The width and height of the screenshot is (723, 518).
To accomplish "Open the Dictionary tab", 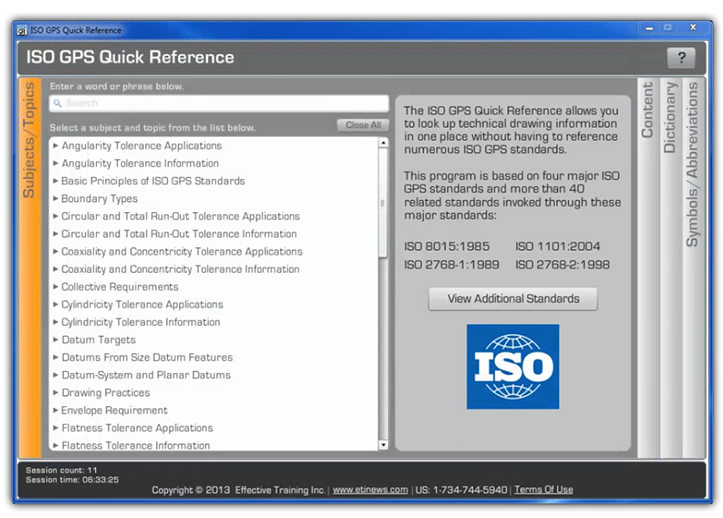I will pos(670,117).
